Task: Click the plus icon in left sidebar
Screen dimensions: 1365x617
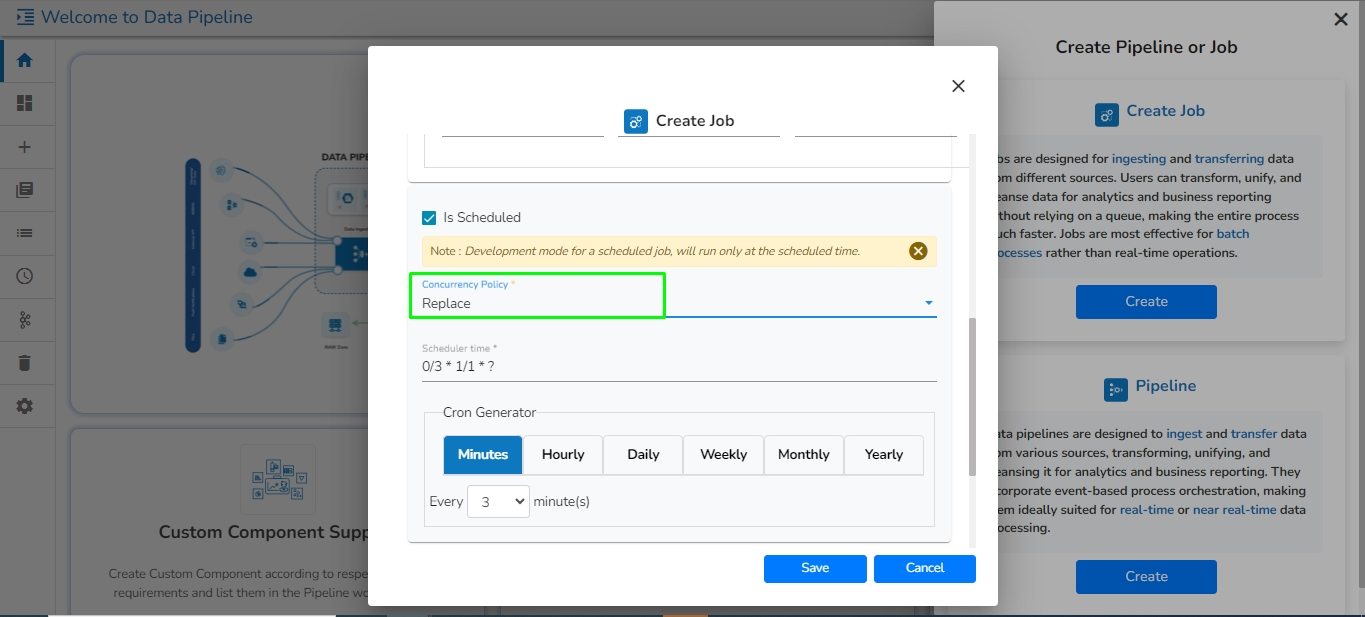Action: pyautogui.click(x=25, y=147)
